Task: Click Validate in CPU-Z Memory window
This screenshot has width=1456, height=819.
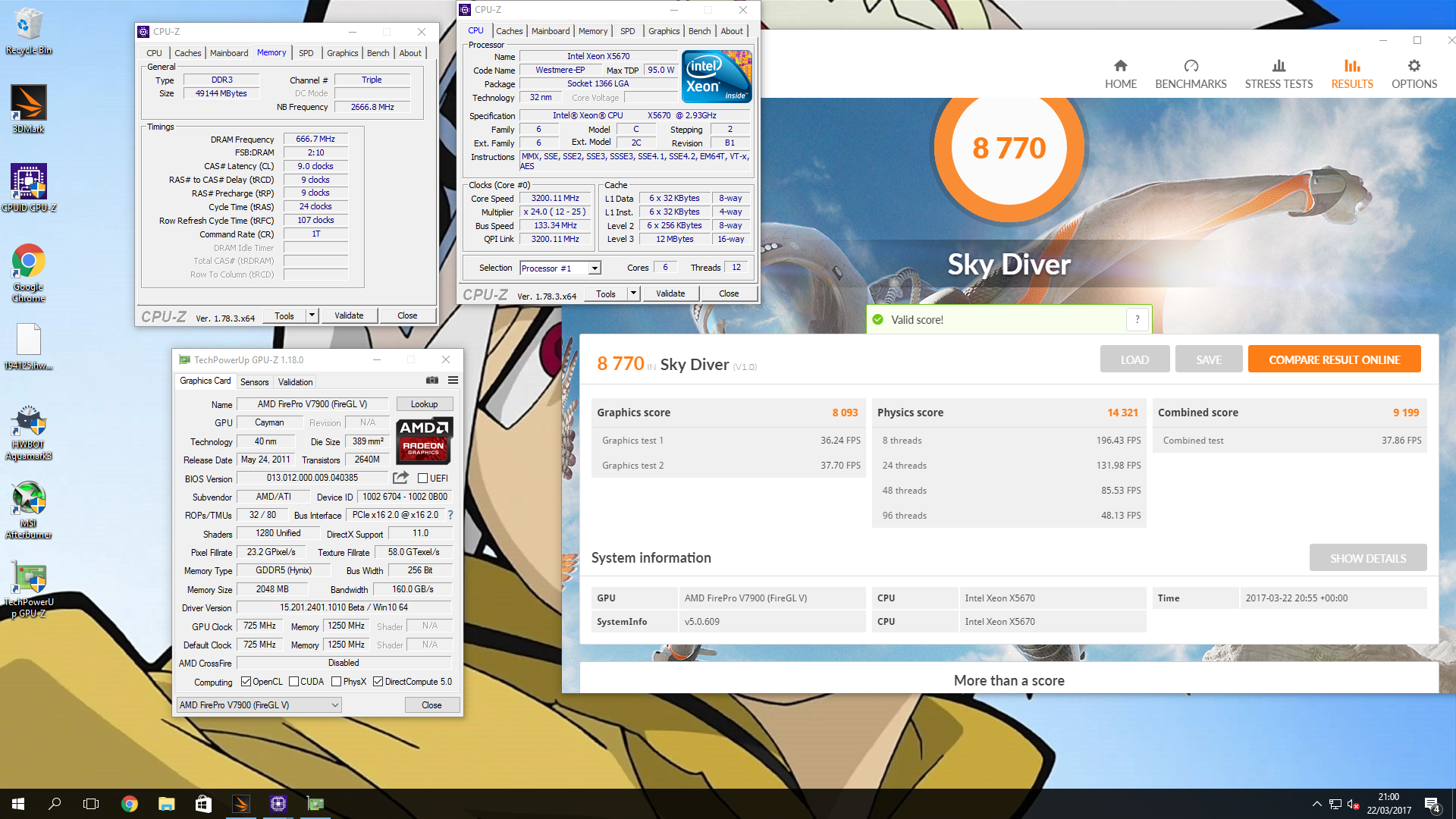Action: (x=349, y=315)
